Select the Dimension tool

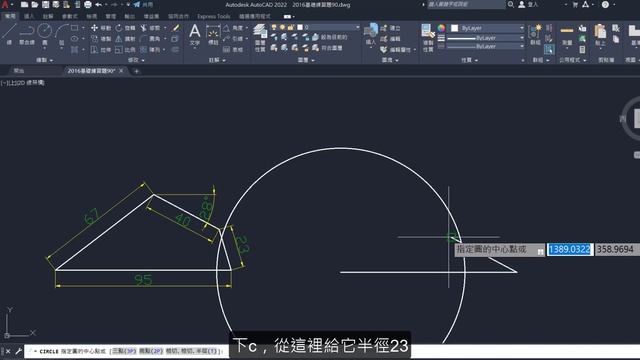(213, 34)
